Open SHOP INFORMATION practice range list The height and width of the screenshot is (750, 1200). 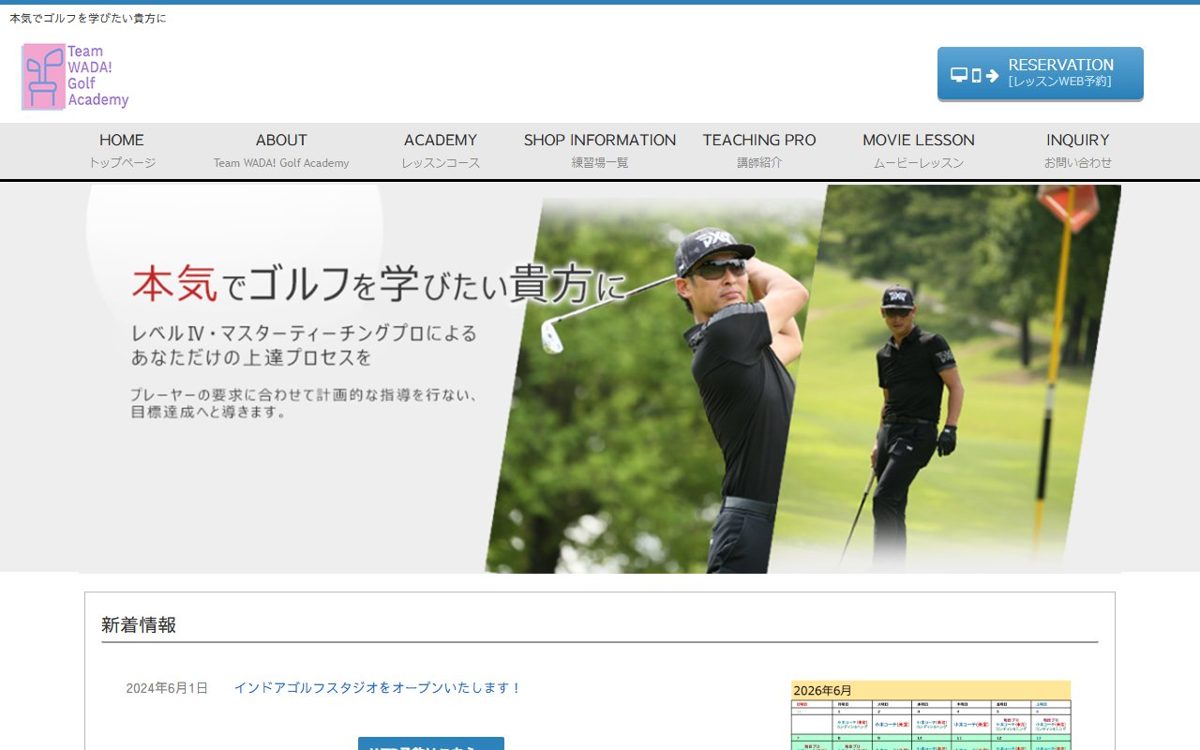tap(600, 151)
